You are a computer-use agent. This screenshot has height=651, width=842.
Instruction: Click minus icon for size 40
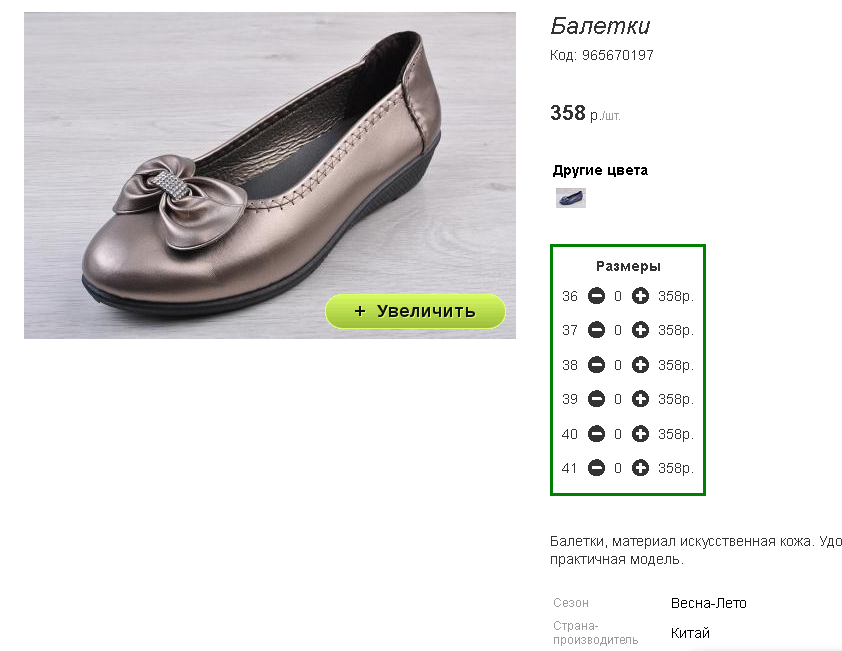[596, 433]
